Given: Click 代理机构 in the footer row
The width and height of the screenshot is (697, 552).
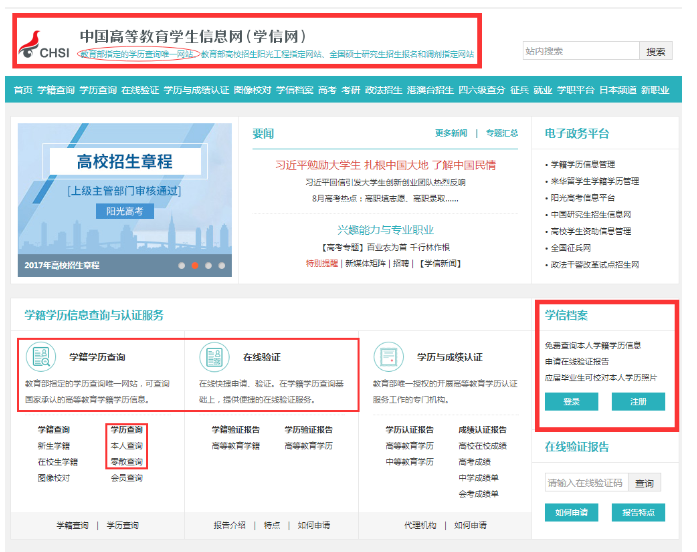Looking at the screenshot, I should click(x=420, y=525).
